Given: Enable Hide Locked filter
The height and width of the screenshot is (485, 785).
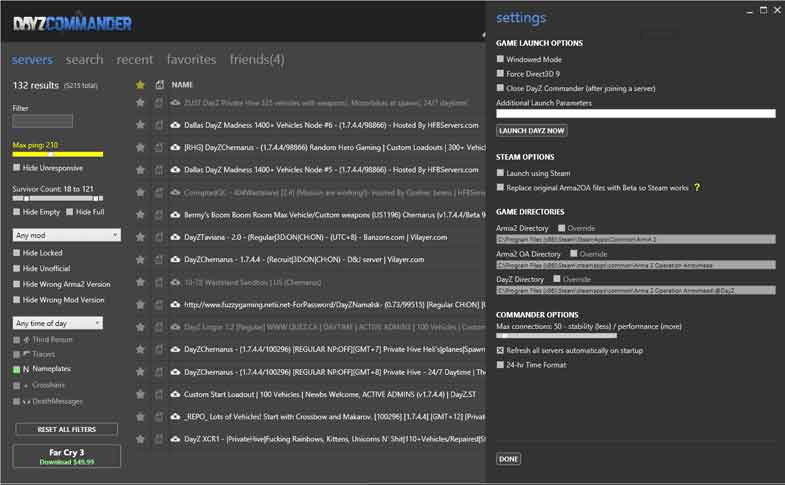Looking at the screenshot, I should 17,253.
